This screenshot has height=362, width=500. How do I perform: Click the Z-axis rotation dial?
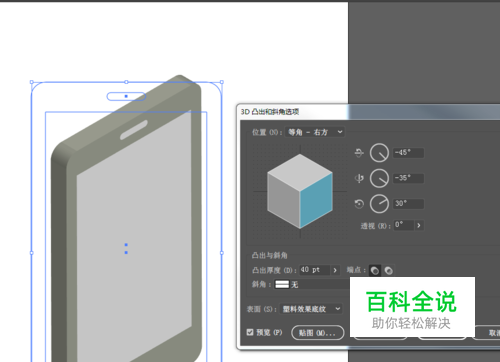point(379,203)
